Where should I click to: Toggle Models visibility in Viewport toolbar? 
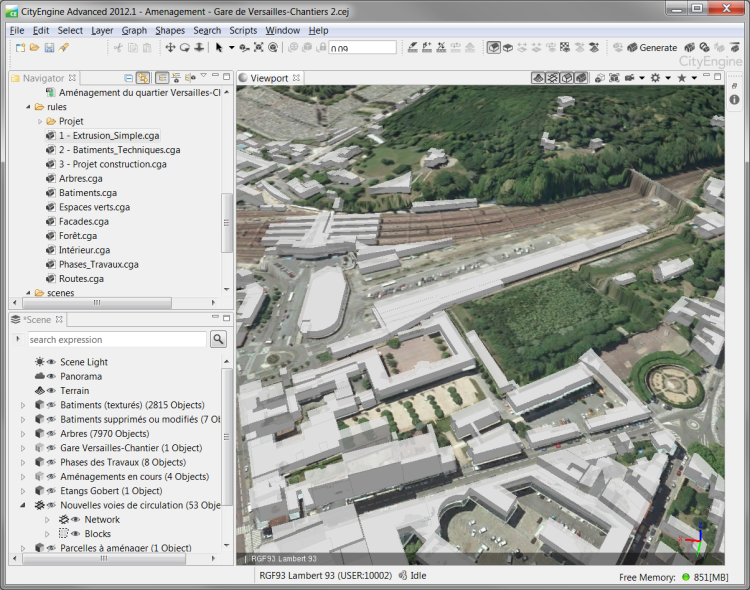581,78
